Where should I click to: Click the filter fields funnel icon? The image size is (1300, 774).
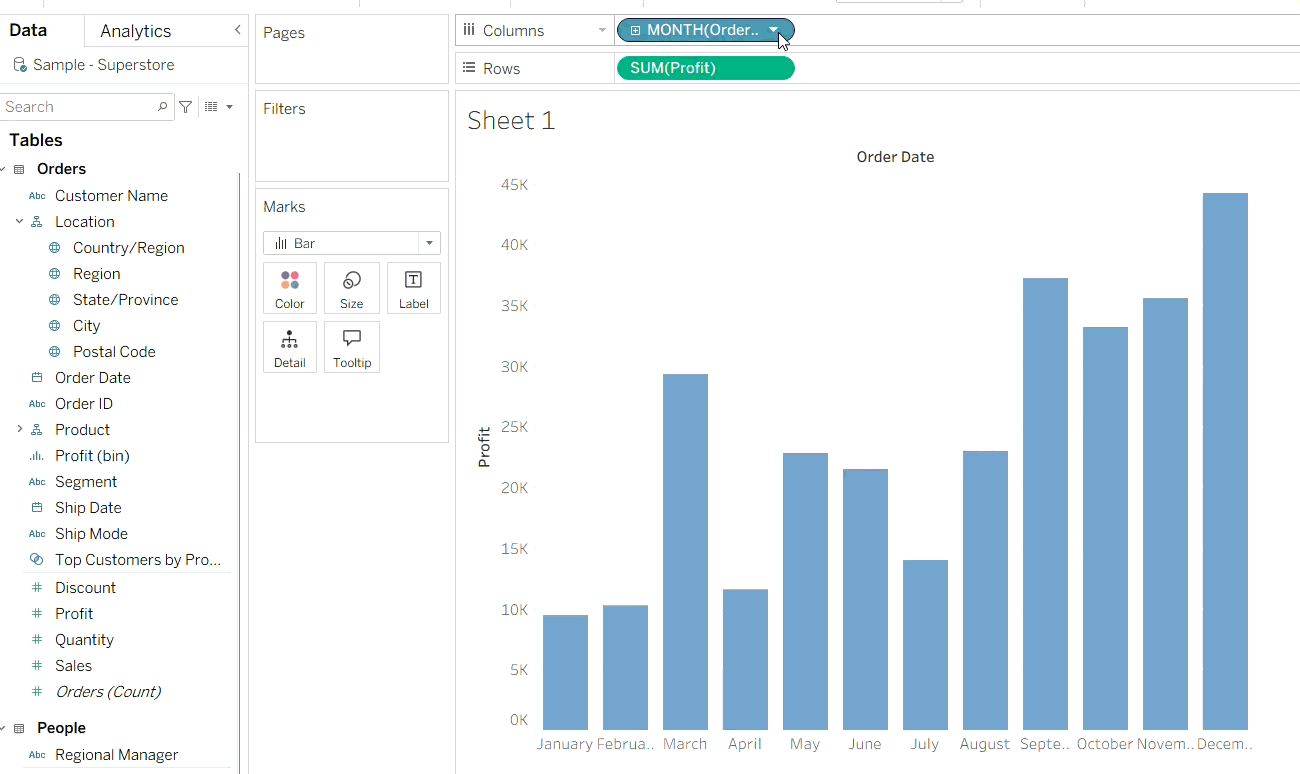point(186,107)
